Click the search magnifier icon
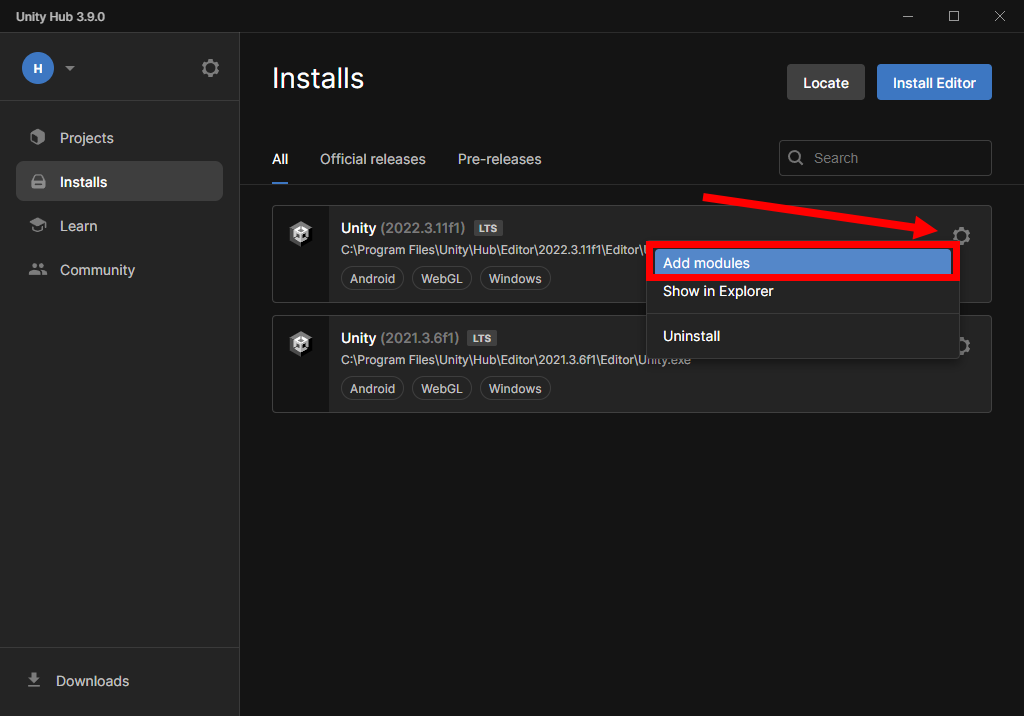Viewport: 1024px width, 716px height. point(795,157)
